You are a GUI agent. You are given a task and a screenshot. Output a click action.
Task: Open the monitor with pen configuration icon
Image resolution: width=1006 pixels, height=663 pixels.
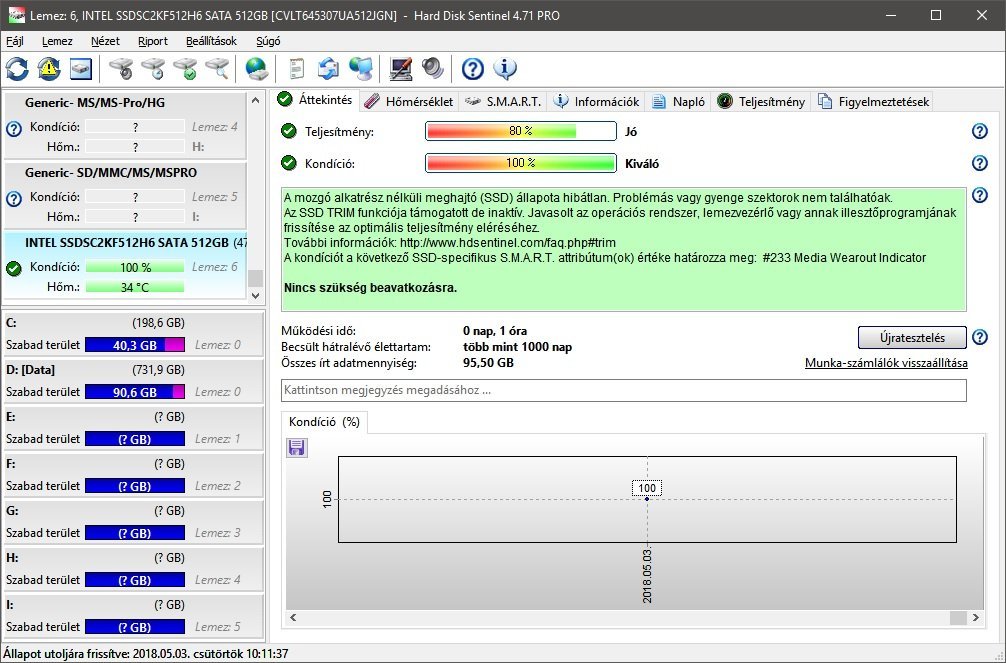click(x=400, y=69)
